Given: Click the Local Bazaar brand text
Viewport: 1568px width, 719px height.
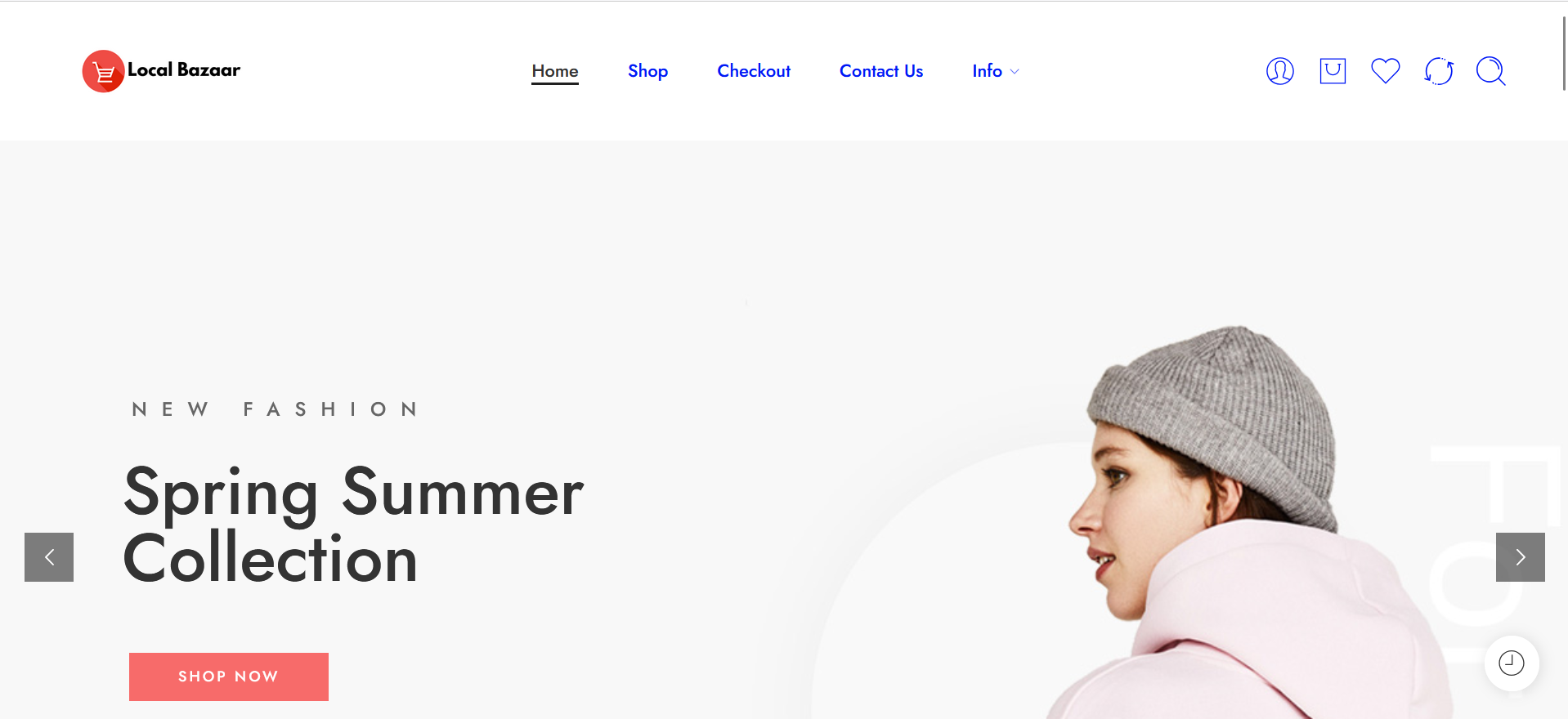Looking at the screenshot, I should (x=184, y=70).
